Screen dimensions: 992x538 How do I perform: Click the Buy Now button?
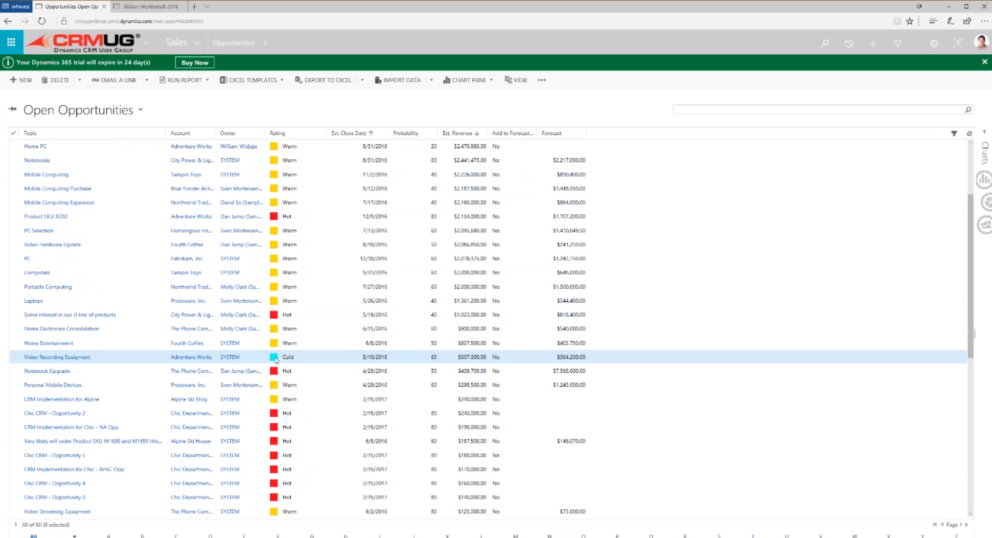(195, 63)
